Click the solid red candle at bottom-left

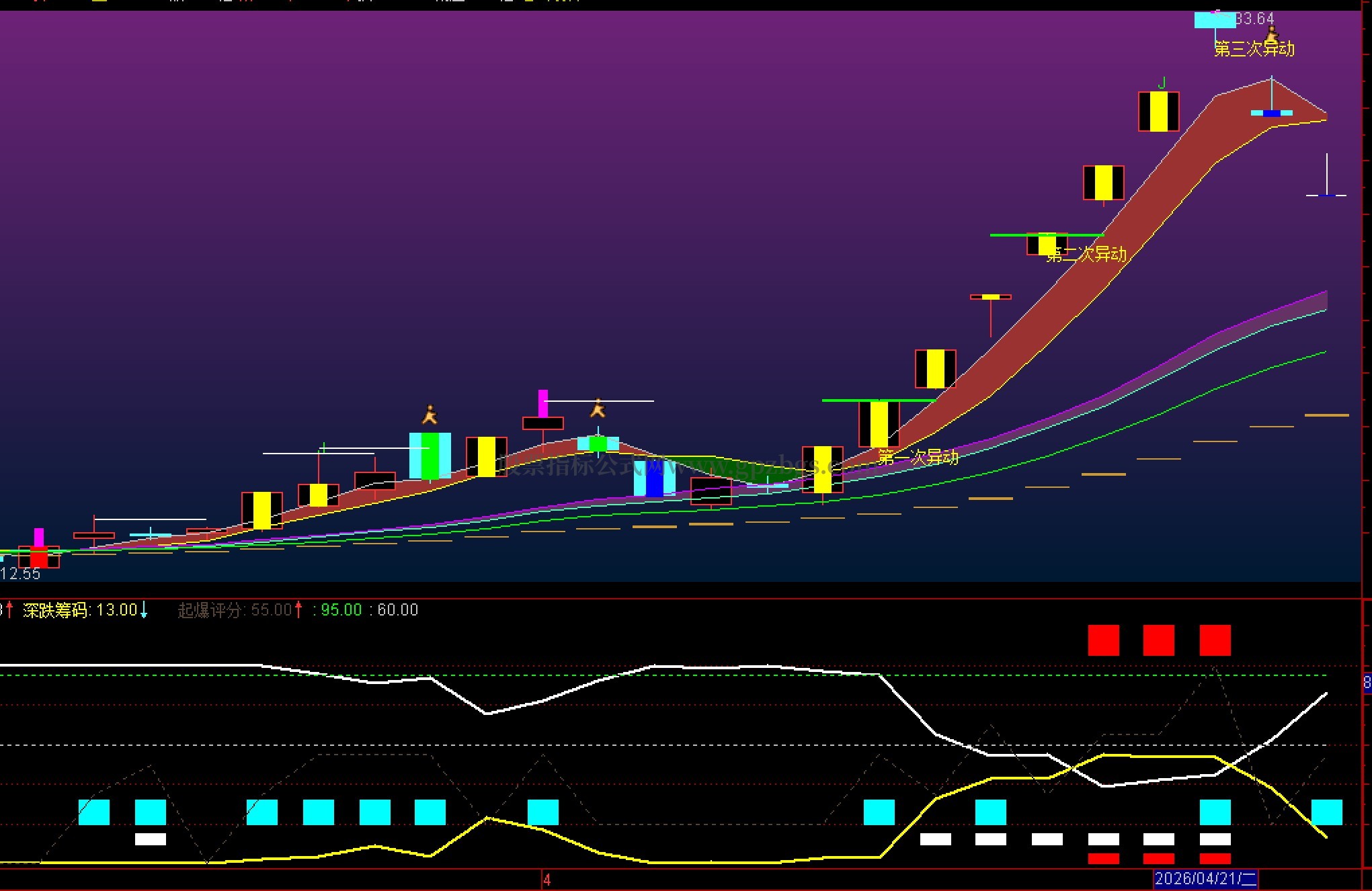click(39, 558)
